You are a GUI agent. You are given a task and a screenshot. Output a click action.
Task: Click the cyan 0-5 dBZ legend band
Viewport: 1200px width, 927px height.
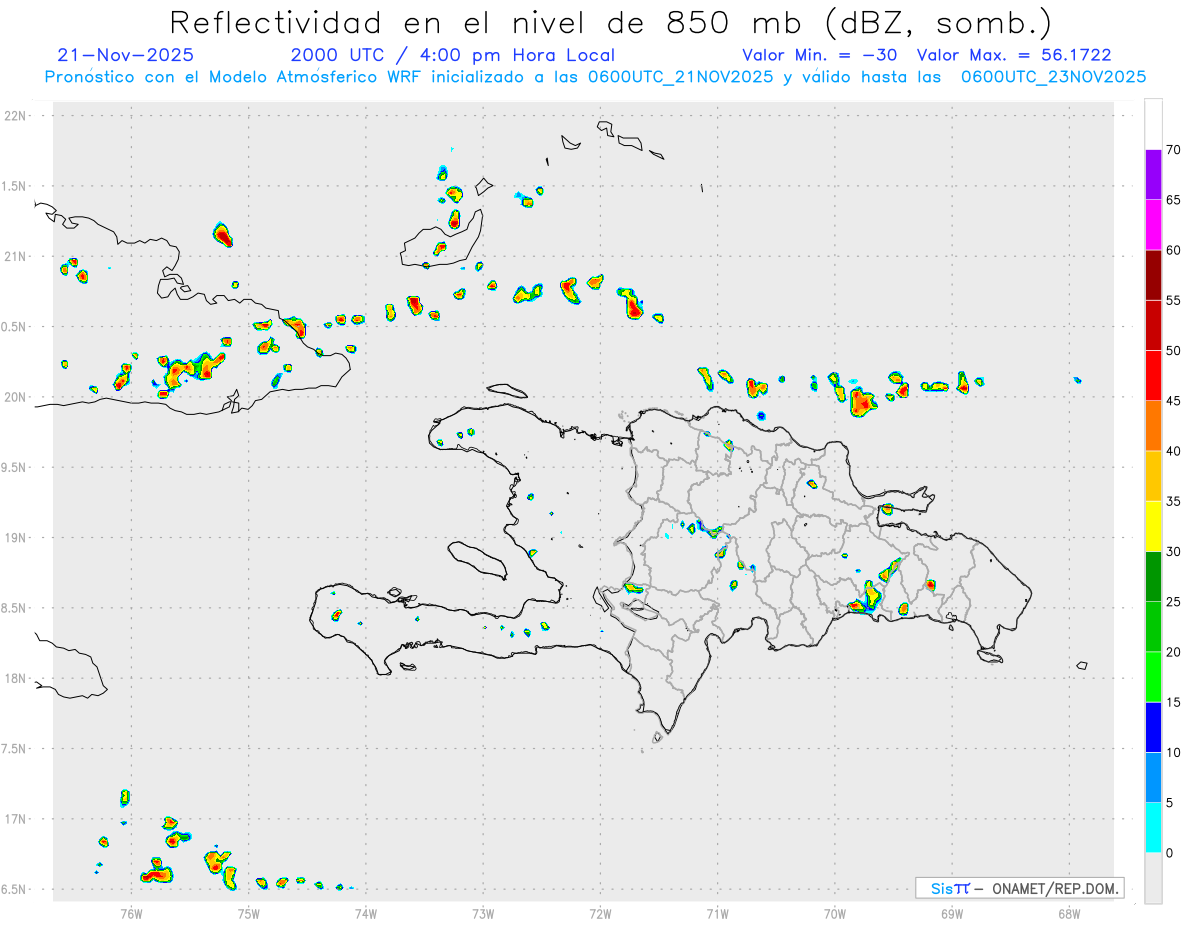[x=1153, y=827]
